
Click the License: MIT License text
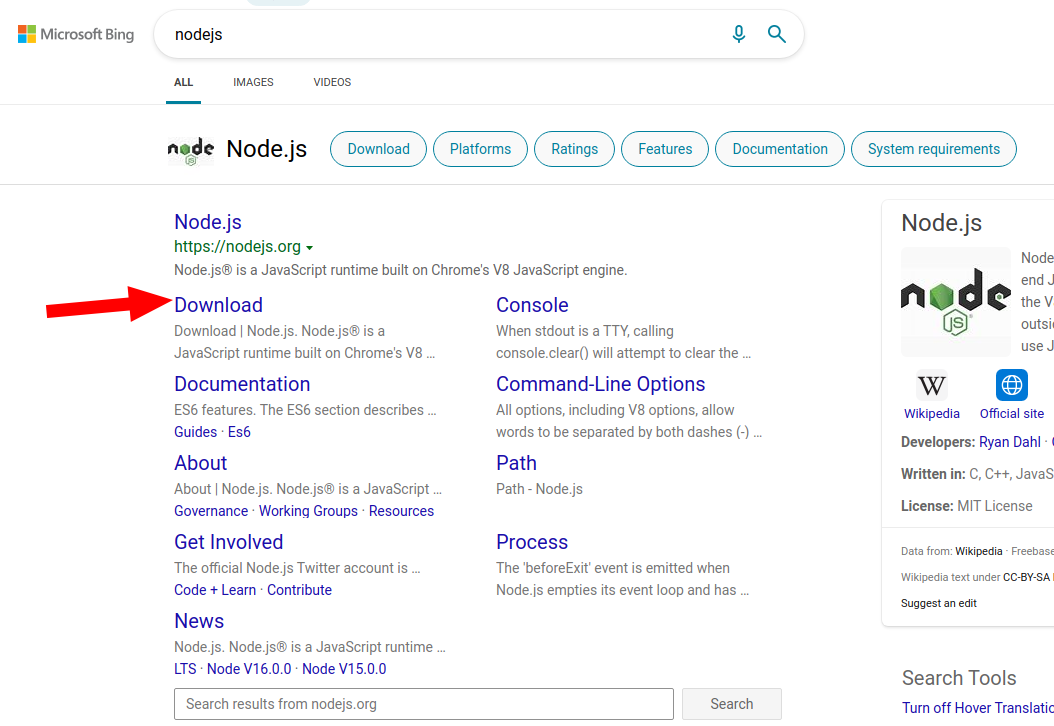(x=967, y=506)
